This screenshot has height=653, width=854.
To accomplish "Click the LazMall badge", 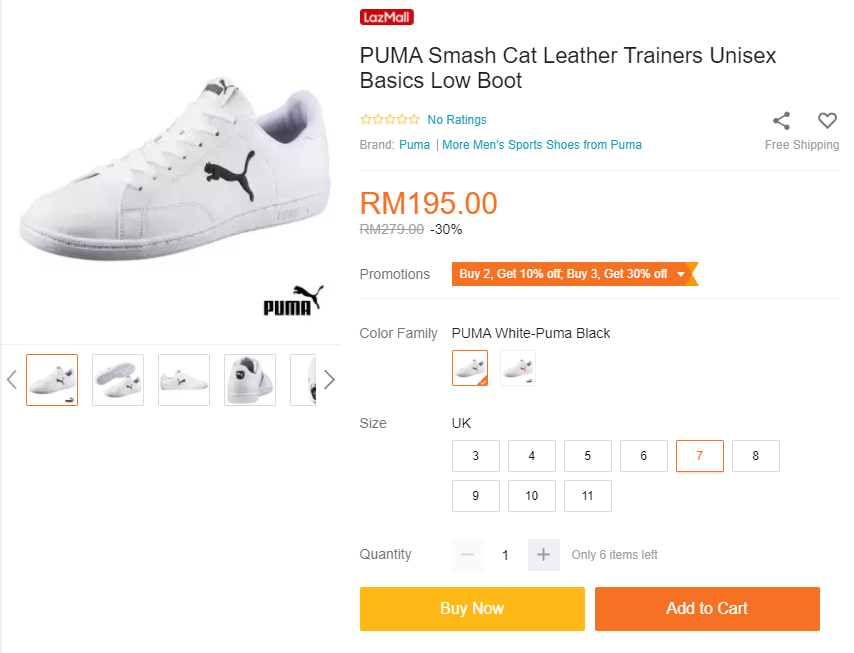I will pos(386,17).
